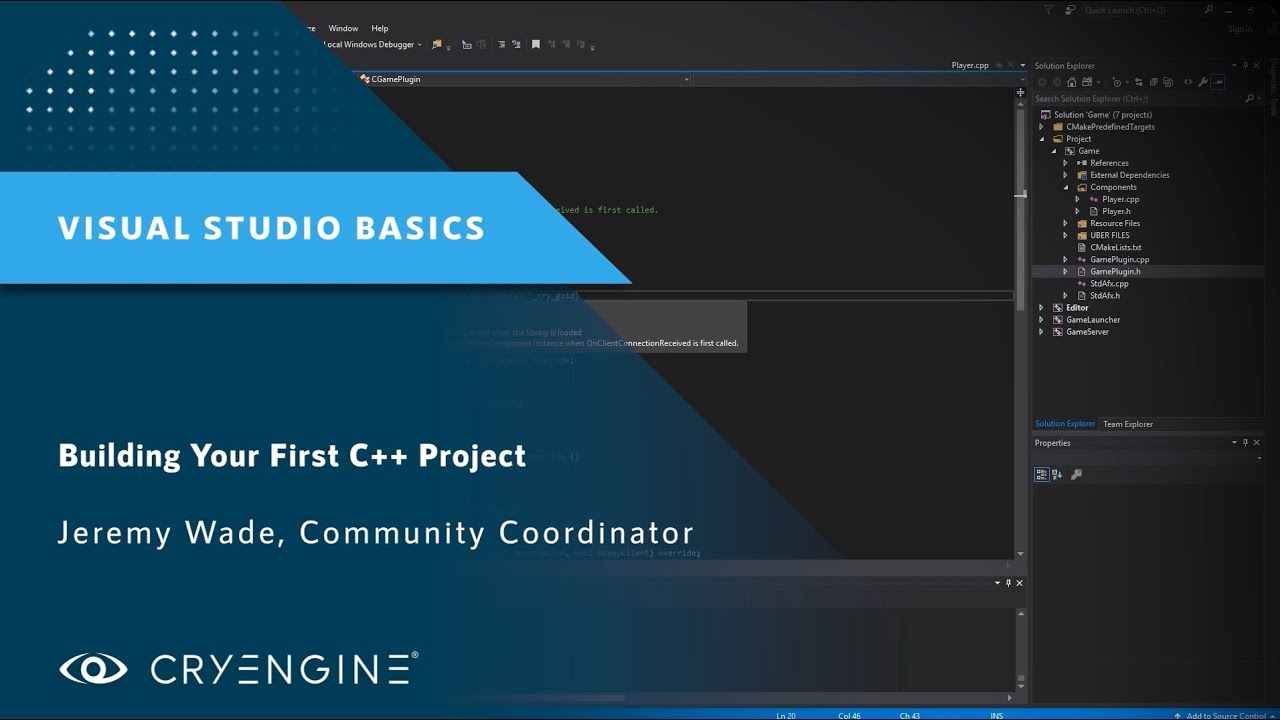Click the wrench Properties icon in Solution Explorer
This screenshot has width=1280, height=720.
(x=1203, y=82)
